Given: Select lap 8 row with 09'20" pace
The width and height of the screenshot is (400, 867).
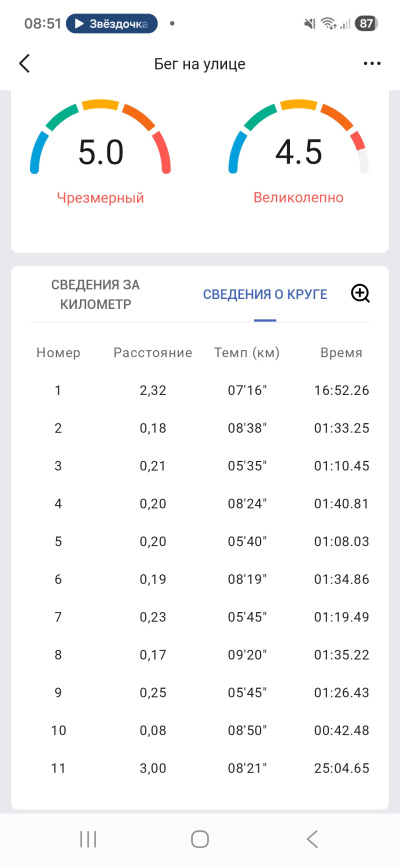Looking at the screenshot, I should click(x=200, y=655).
